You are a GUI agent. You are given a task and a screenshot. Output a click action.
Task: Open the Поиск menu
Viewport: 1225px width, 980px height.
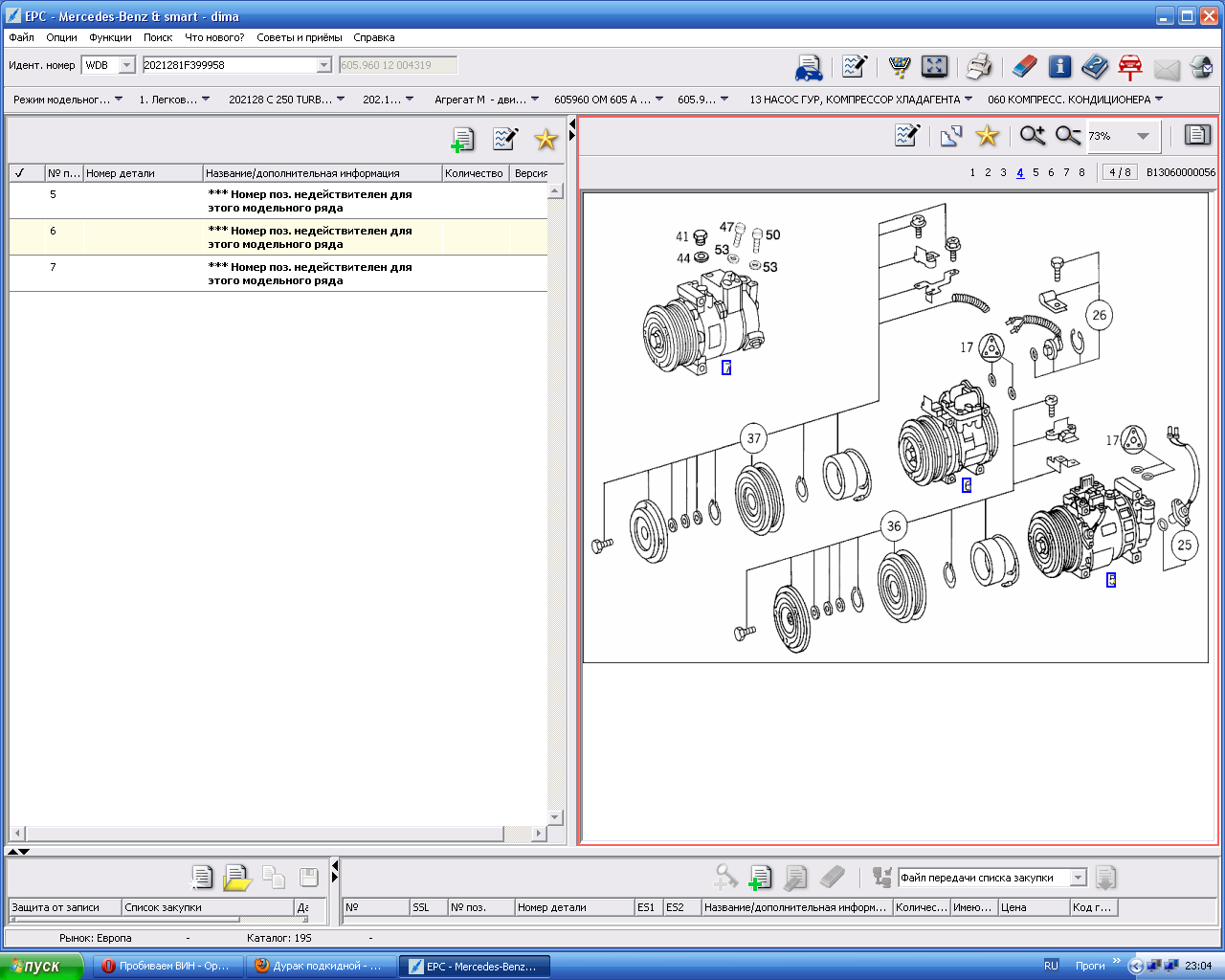158,37
